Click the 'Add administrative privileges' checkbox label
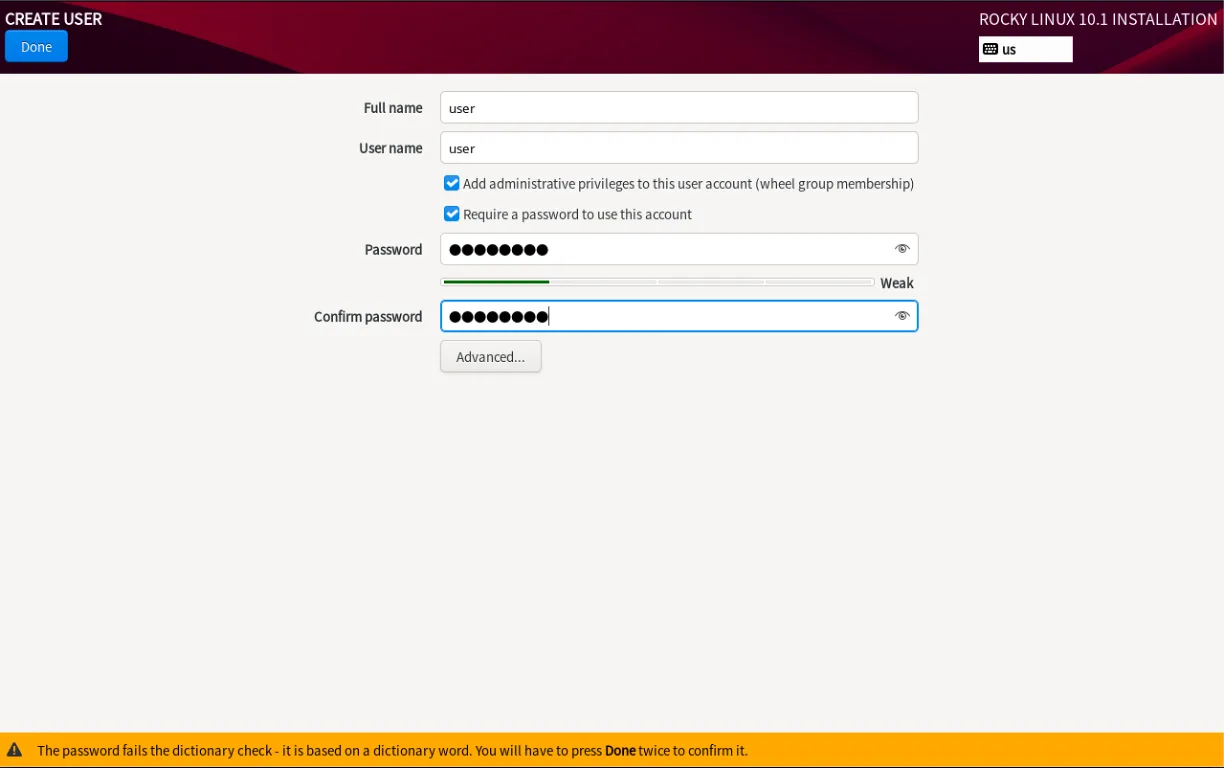 [x=688, y=184]
